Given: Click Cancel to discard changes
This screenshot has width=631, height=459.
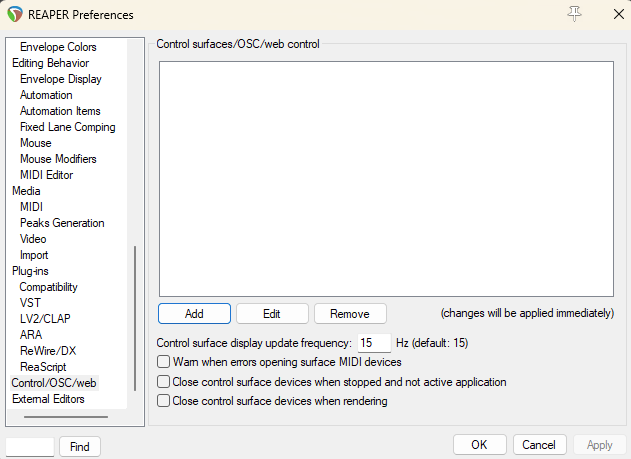Looking at the screenshot, I should [x=539, y=445].
